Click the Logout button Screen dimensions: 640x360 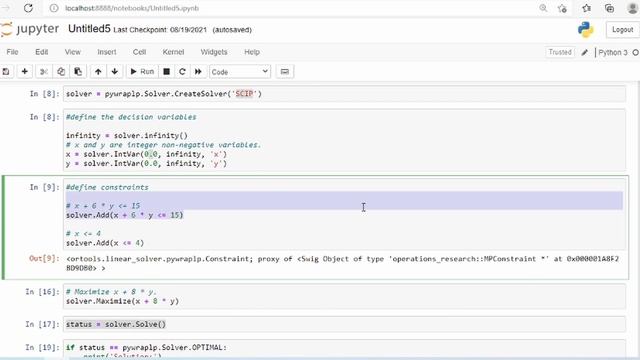point(622,30)
